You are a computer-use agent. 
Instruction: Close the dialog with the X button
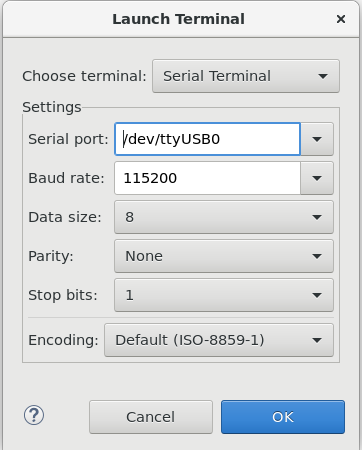tap(341, 19)
